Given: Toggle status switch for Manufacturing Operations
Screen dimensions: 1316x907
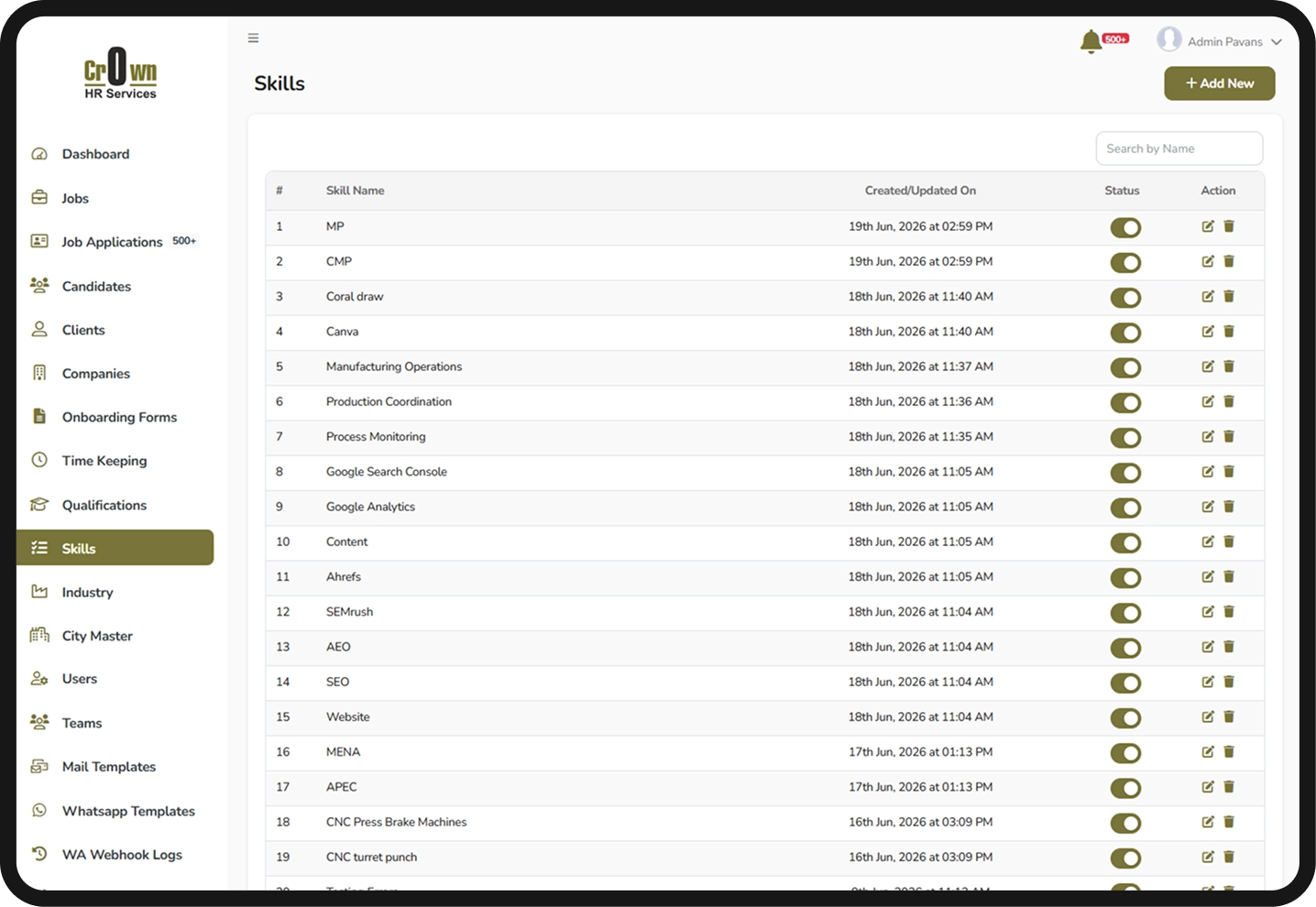Looking at the screenshot, I should (1125, 368).
